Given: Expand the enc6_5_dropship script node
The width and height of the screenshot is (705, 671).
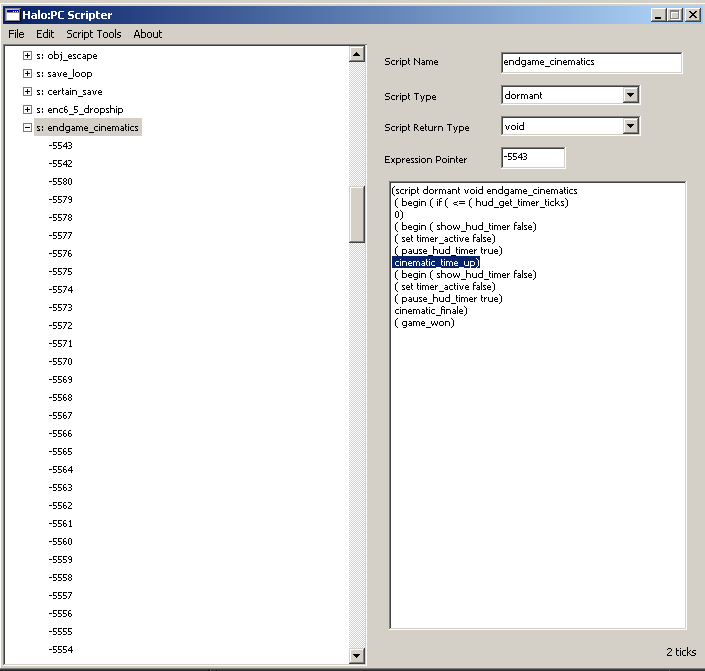Looking at the screenshot, I should point(27,110).
